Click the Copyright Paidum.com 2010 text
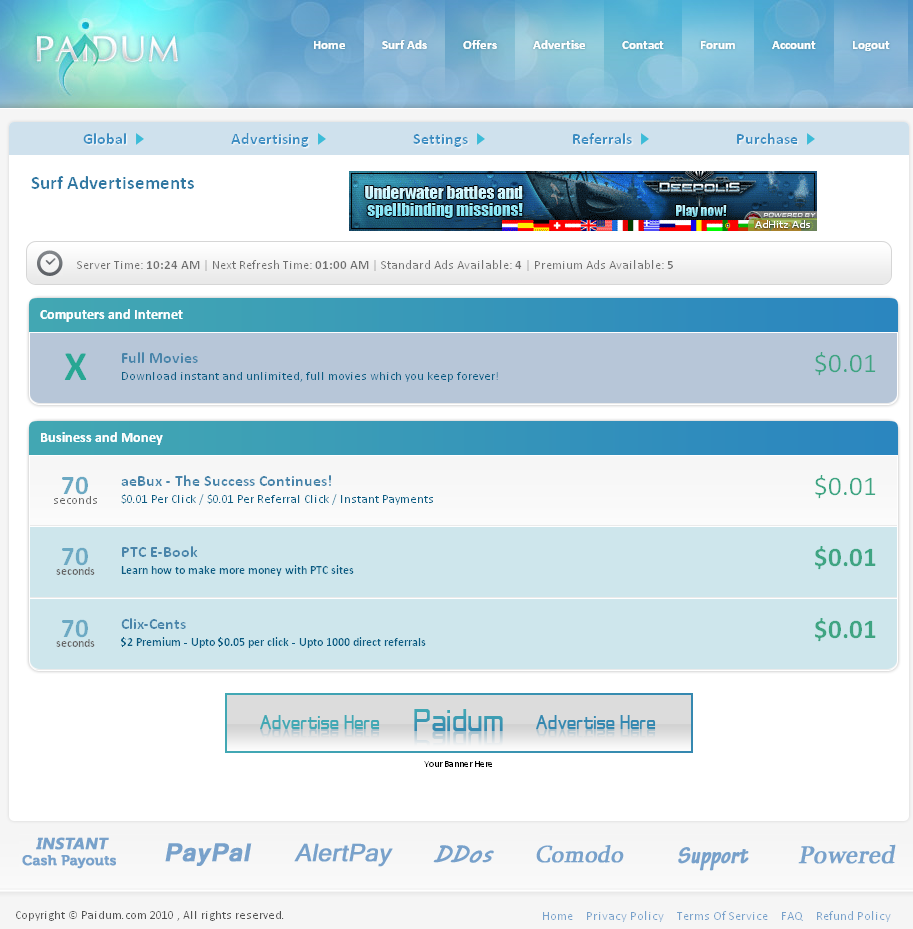This screenshot has width=913, height=929. tap(149, 915)
